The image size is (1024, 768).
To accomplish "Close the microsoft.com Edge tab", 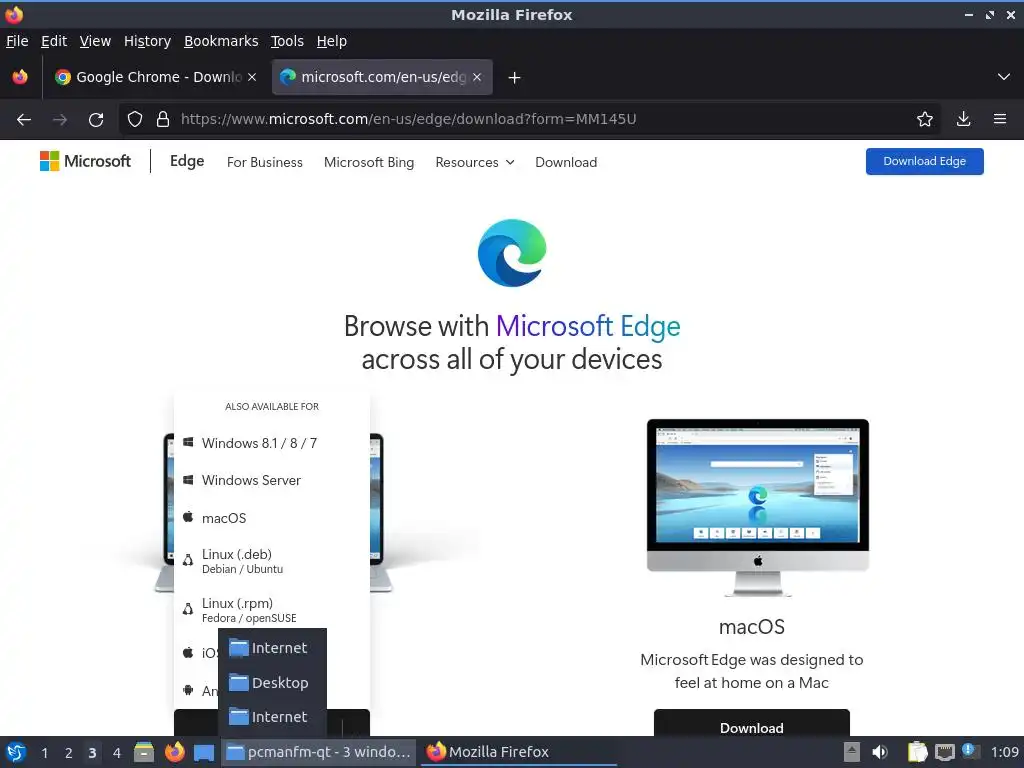I will point(477,77).
